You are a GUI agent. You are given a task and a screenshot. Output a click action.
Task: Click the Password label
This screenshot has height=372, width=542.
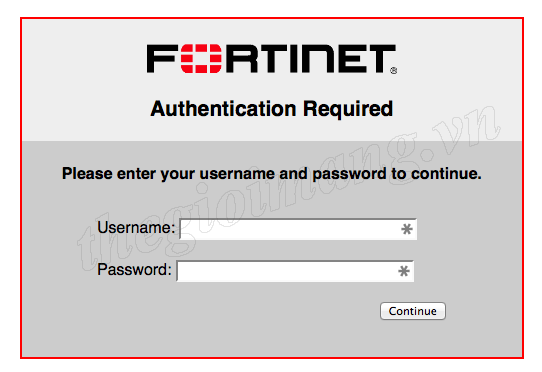pos(134,269)
